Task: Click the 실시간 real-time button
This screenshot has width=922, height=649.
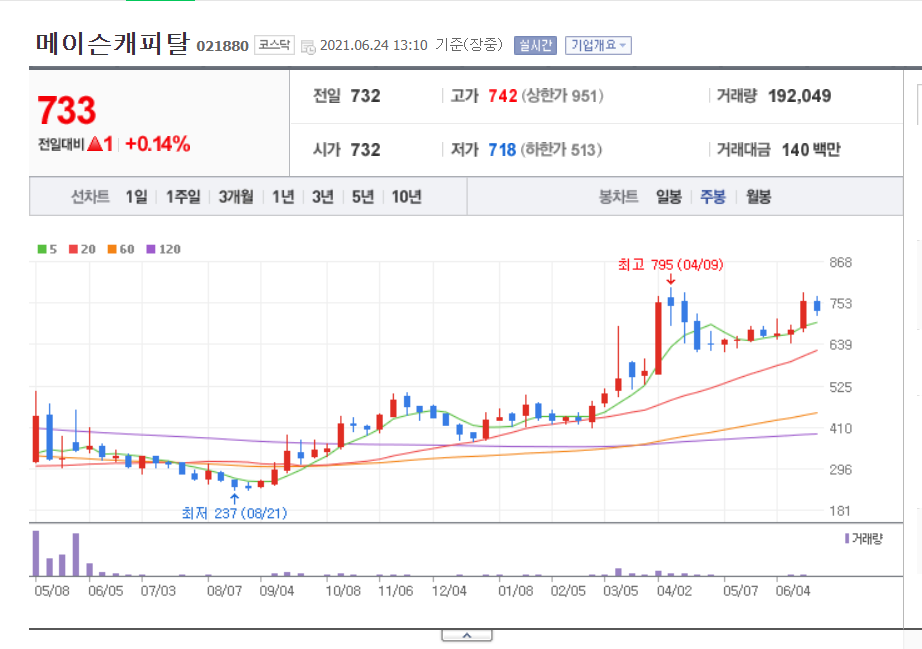Action: [x=535, y=45]
